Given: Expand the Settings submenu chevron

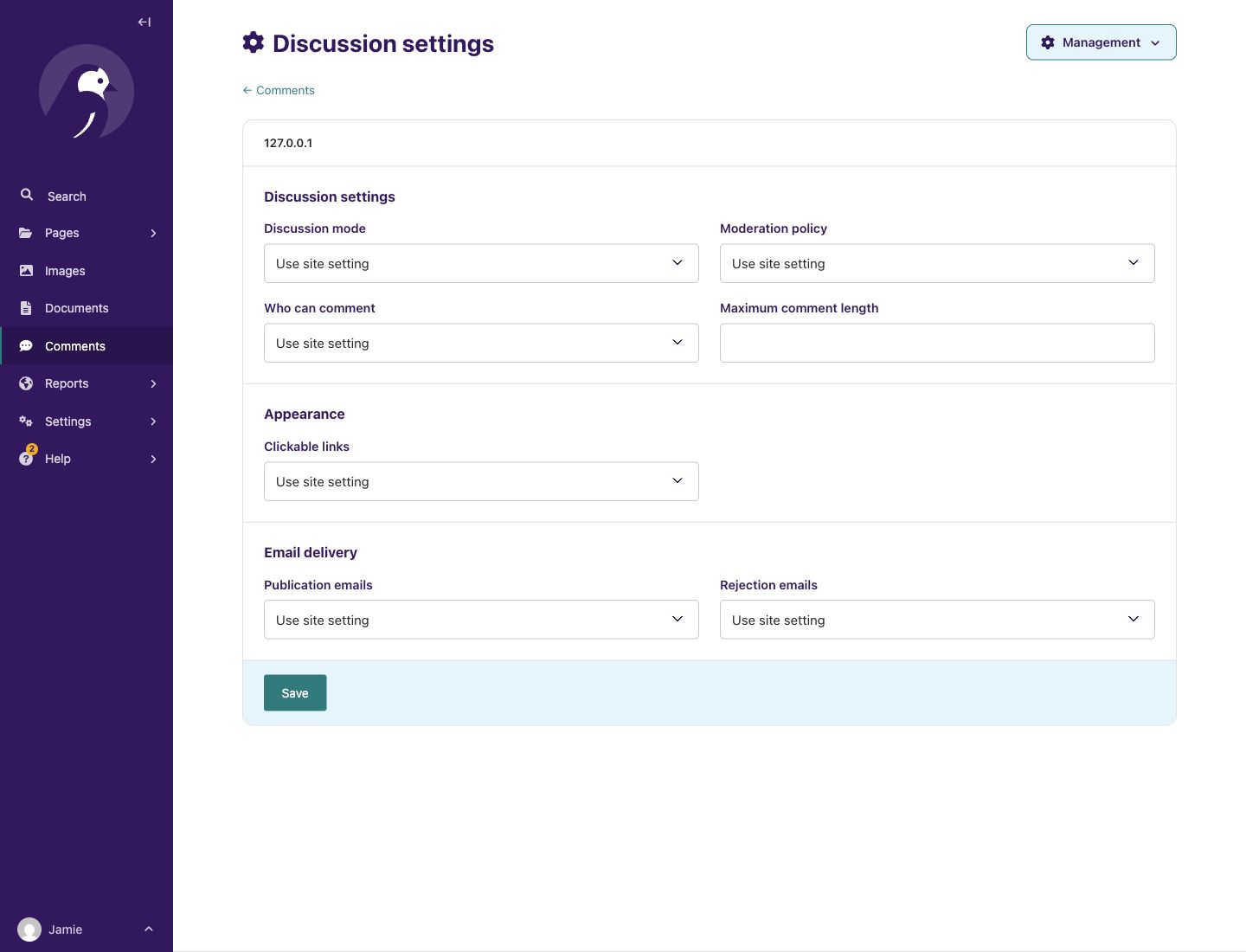Looking at the screenshot, I should click(153, 421).
